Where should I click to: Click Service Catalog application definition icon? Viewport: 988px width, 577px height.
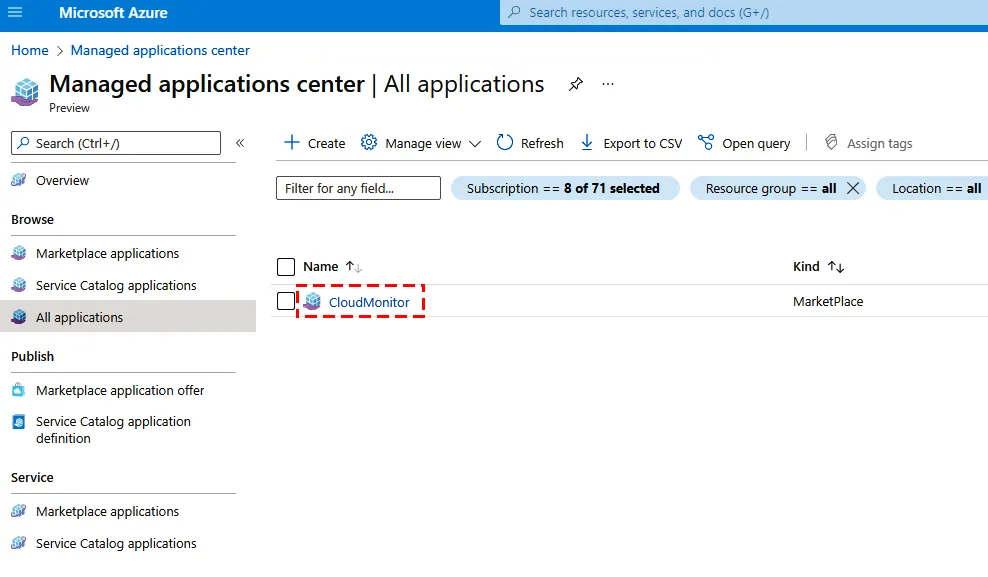coord(19,421)
